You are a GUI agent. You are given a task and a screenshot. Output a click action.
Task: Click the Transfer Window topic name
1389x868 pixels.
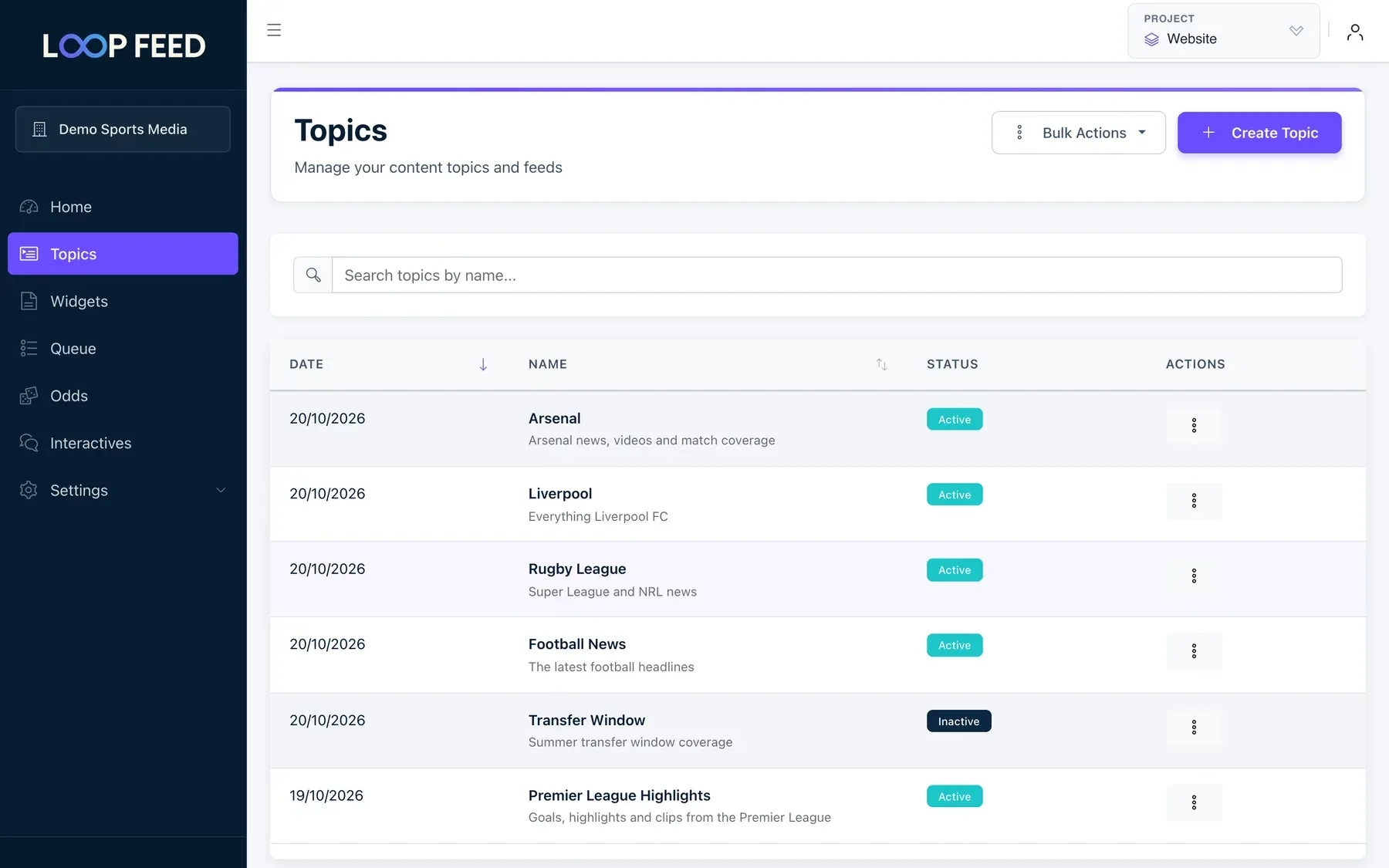click(x=586, y=720)
